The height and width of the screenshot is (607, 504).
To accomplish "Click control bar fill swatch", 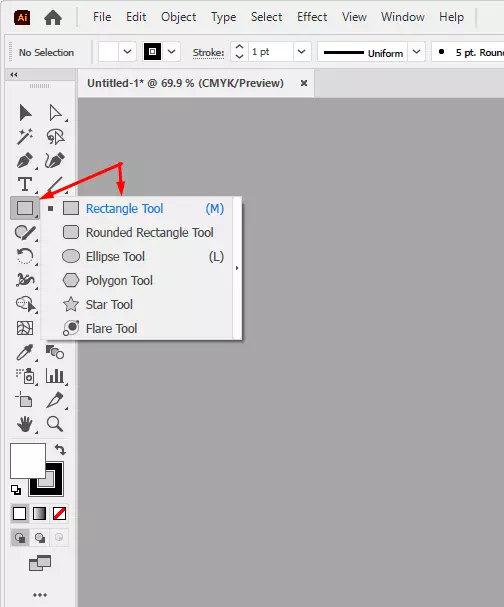I will (108, 52).
